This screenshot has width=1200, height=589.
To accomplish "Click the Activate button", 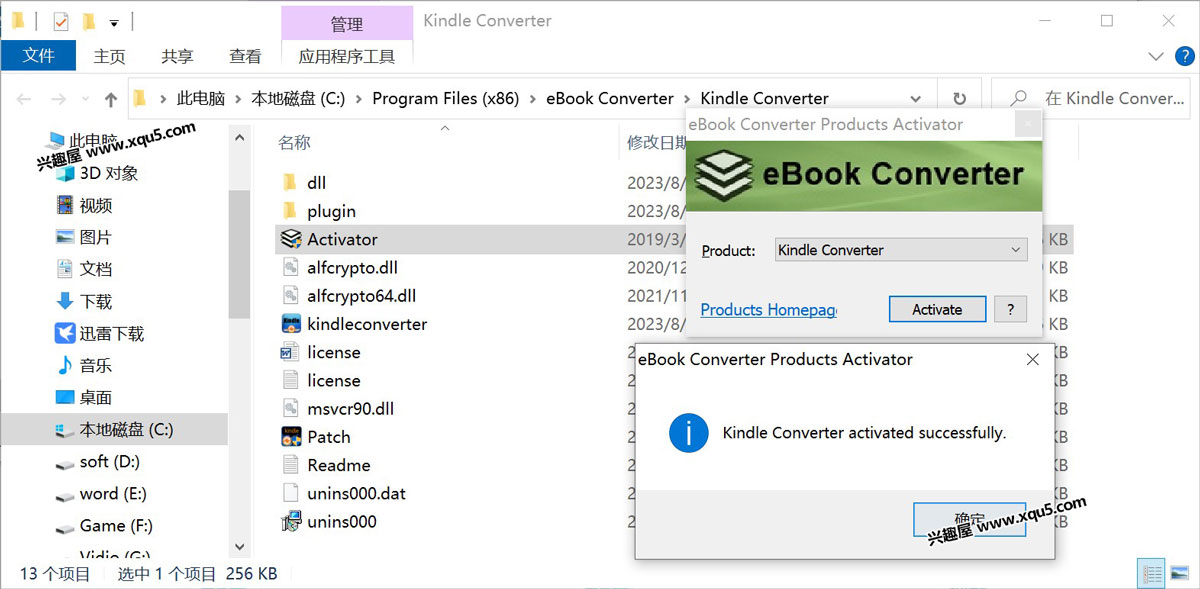I will (x=937, y=310).
